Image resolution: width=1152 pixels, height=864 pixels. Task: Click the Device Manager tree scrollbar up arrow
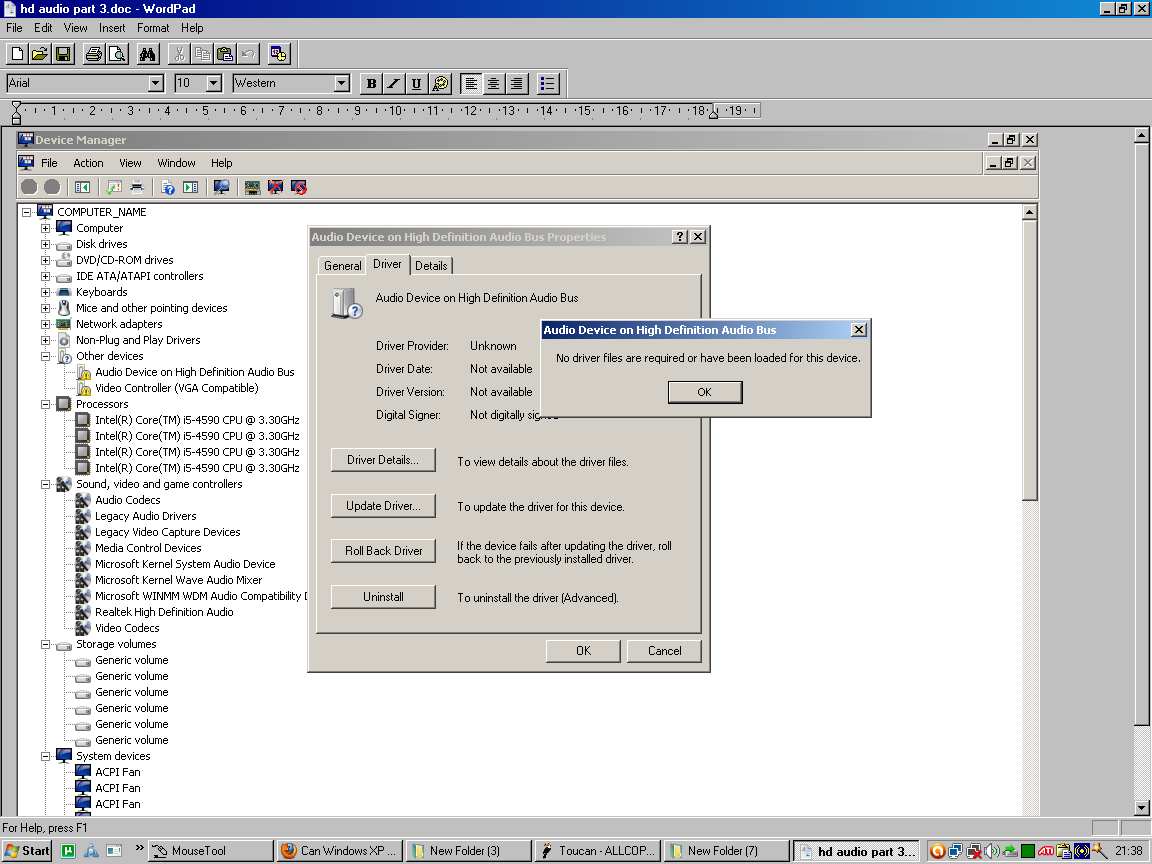click(x=1029, y=212)
